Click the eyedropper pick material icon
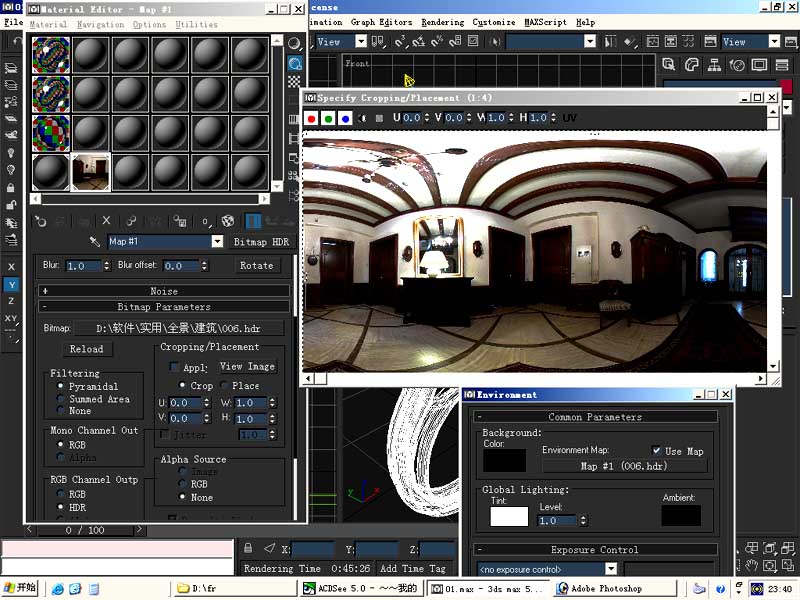This screenshot has width=800, height=600. point(95,242)
